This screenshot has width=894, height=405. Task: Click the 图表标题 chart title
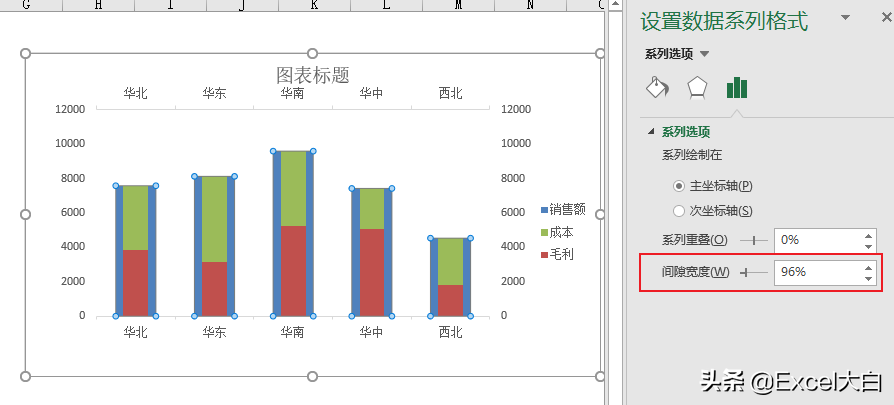click(x=312, y=75)
